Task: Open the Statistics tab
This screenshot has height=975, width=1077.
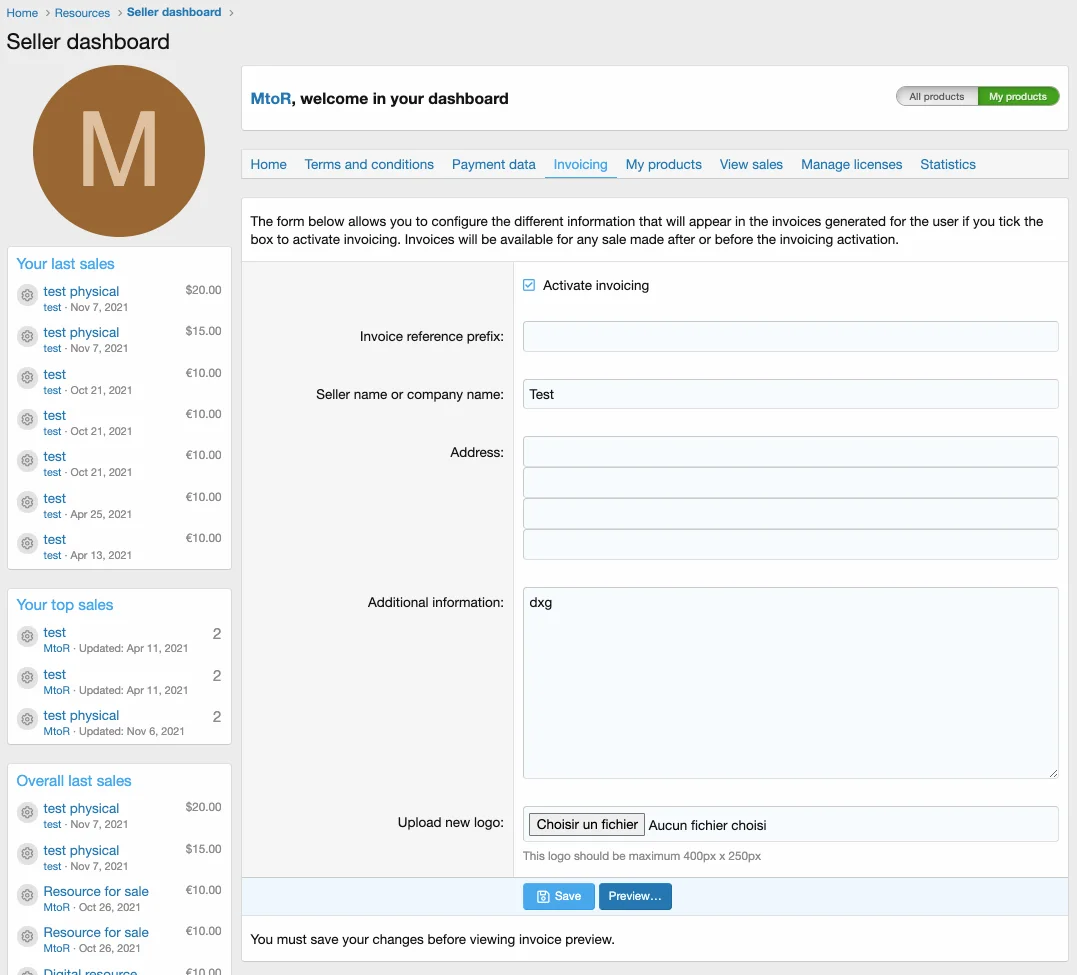Action: 947,164
